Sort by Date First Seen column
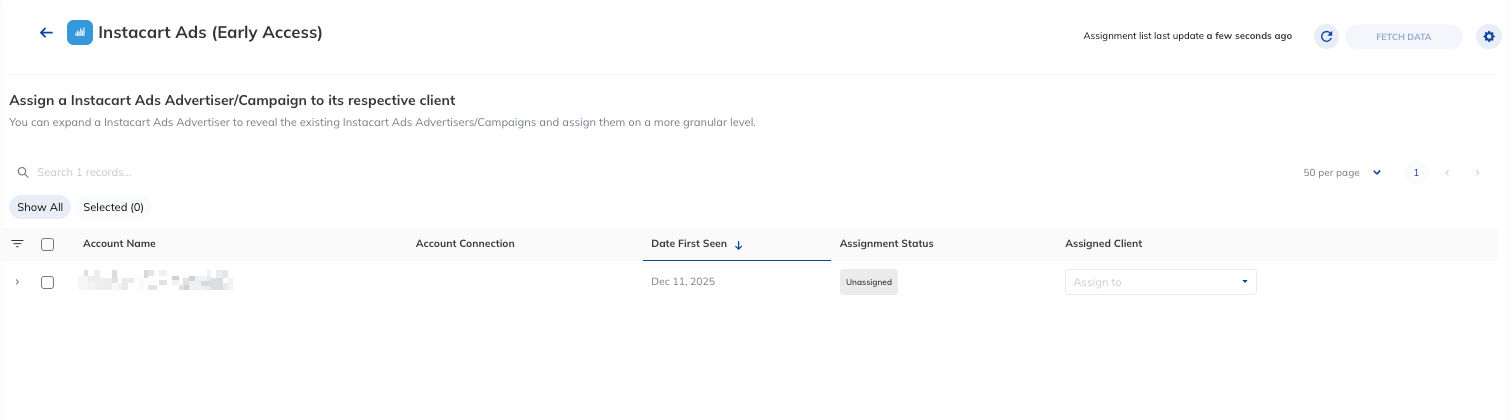This screenshot has height=420, width=1511. pyautogui.click(x=689, y=244)
